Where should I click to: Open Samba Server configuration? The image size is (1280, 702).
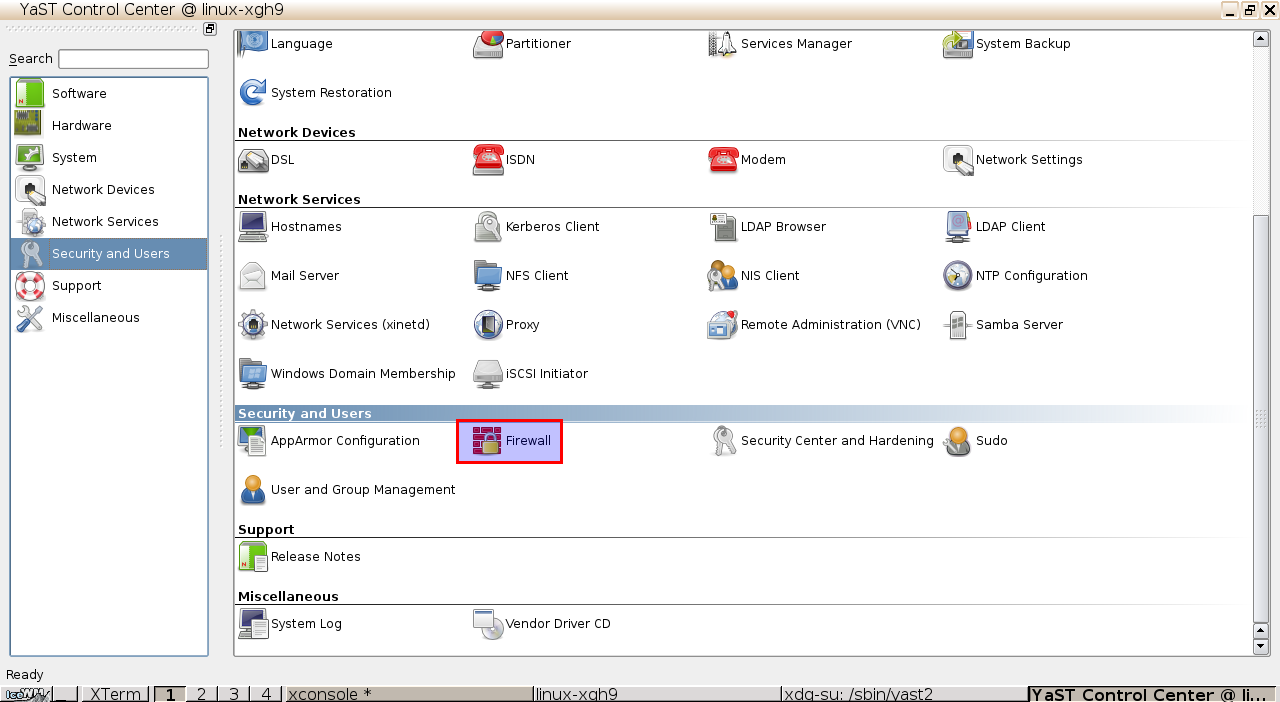tap(1003, 325)
